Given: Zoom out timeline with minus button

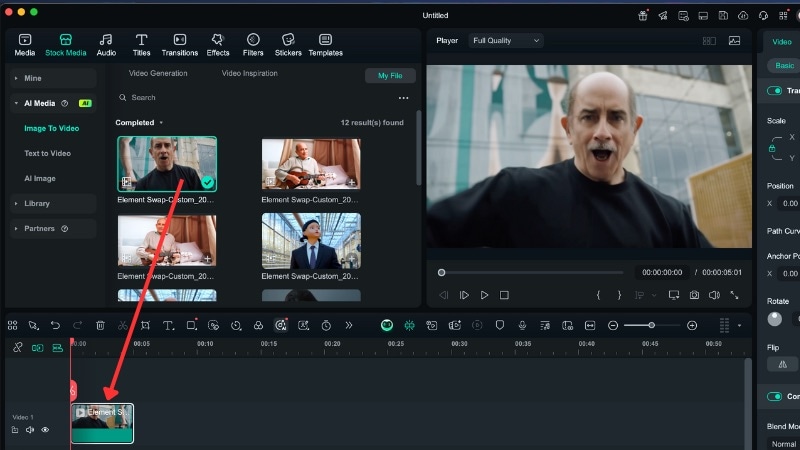Looking at the screenshot, I should click(613, 325).
